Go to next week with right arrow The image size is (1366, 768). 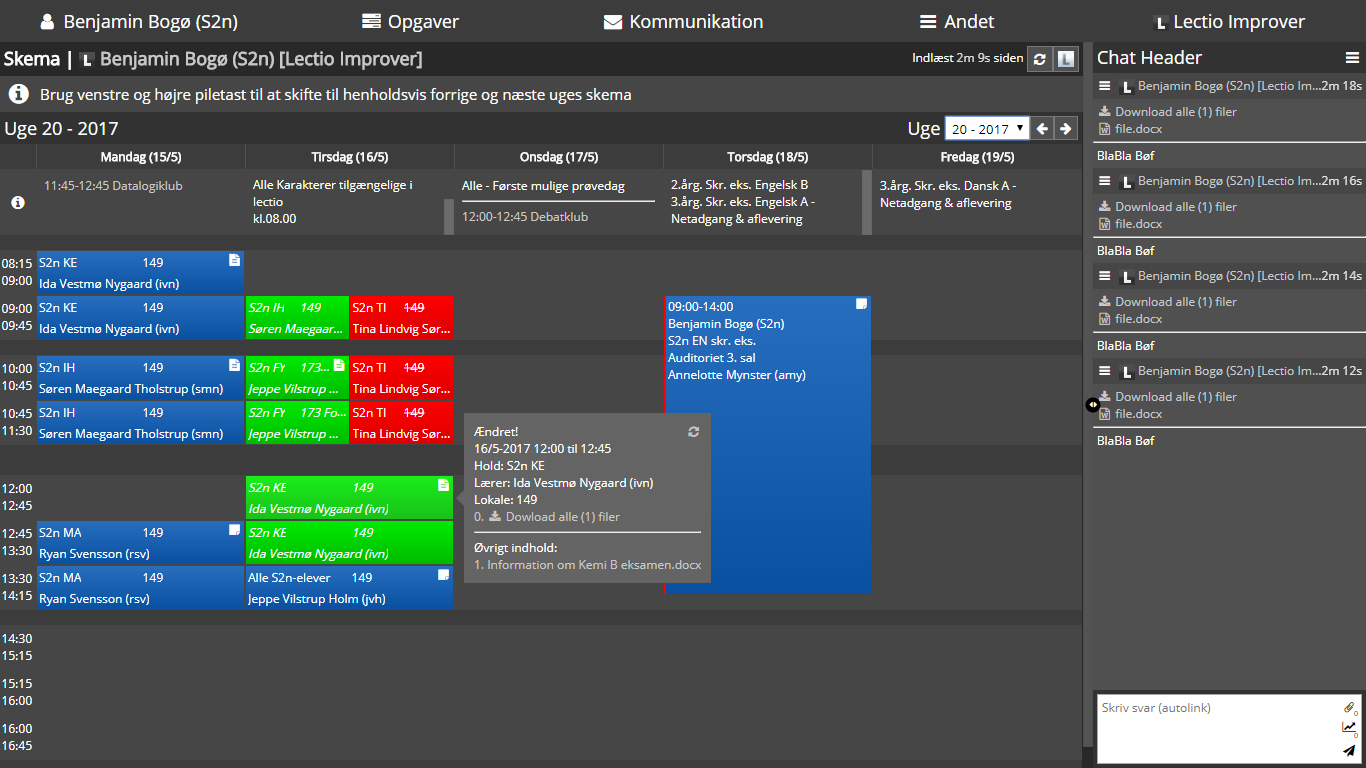[1066, 129]
